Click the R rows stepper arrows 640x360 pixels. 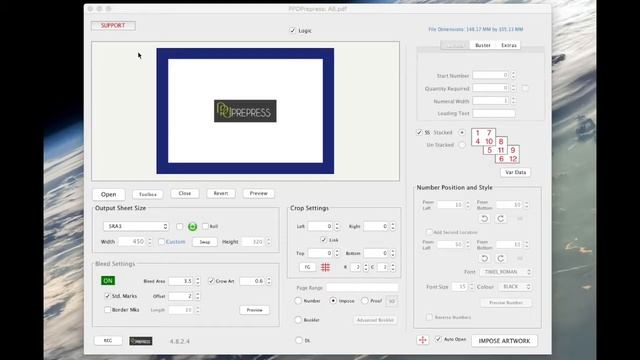(x=366, y=267)
